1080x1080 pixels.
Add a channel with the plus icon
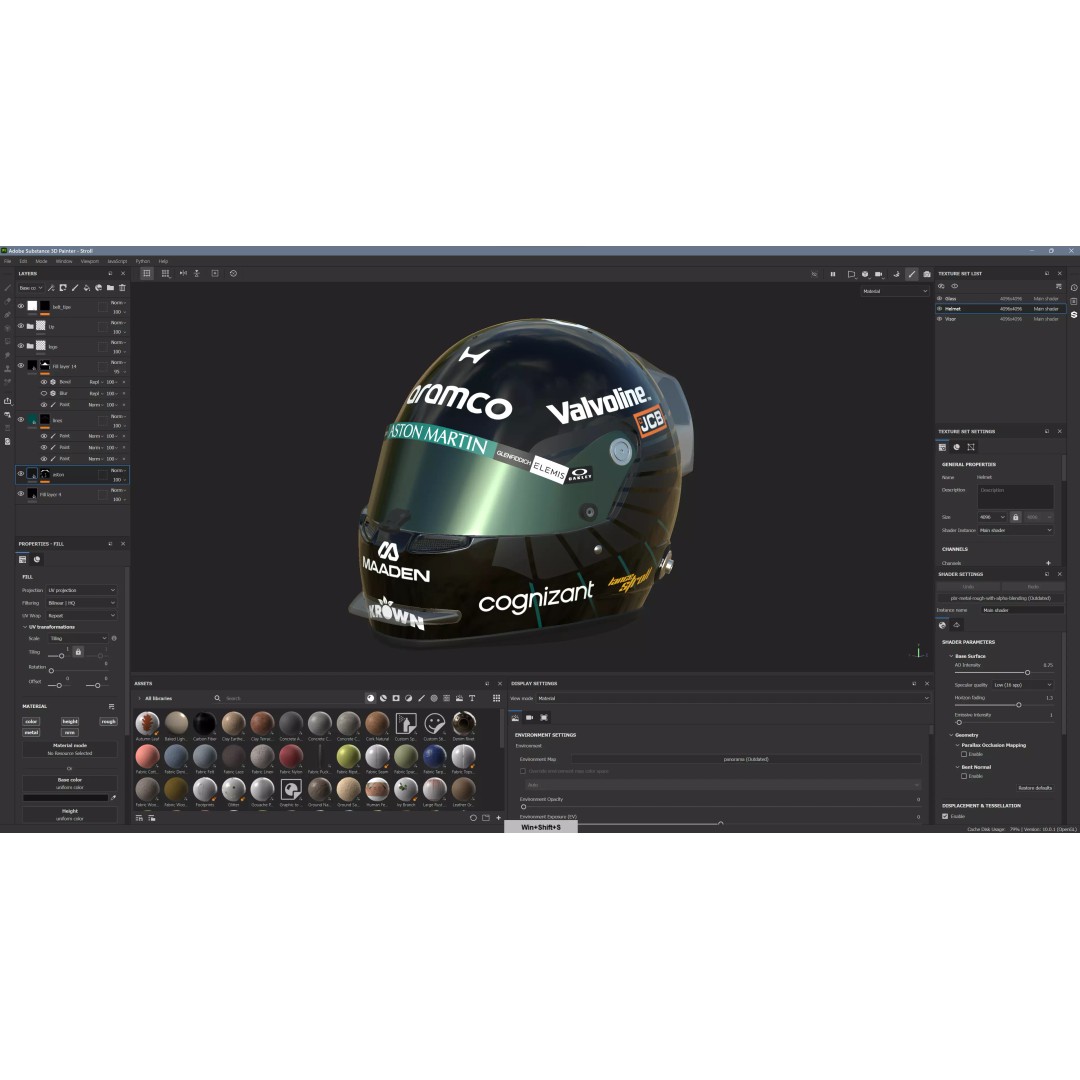point(1048,563)
